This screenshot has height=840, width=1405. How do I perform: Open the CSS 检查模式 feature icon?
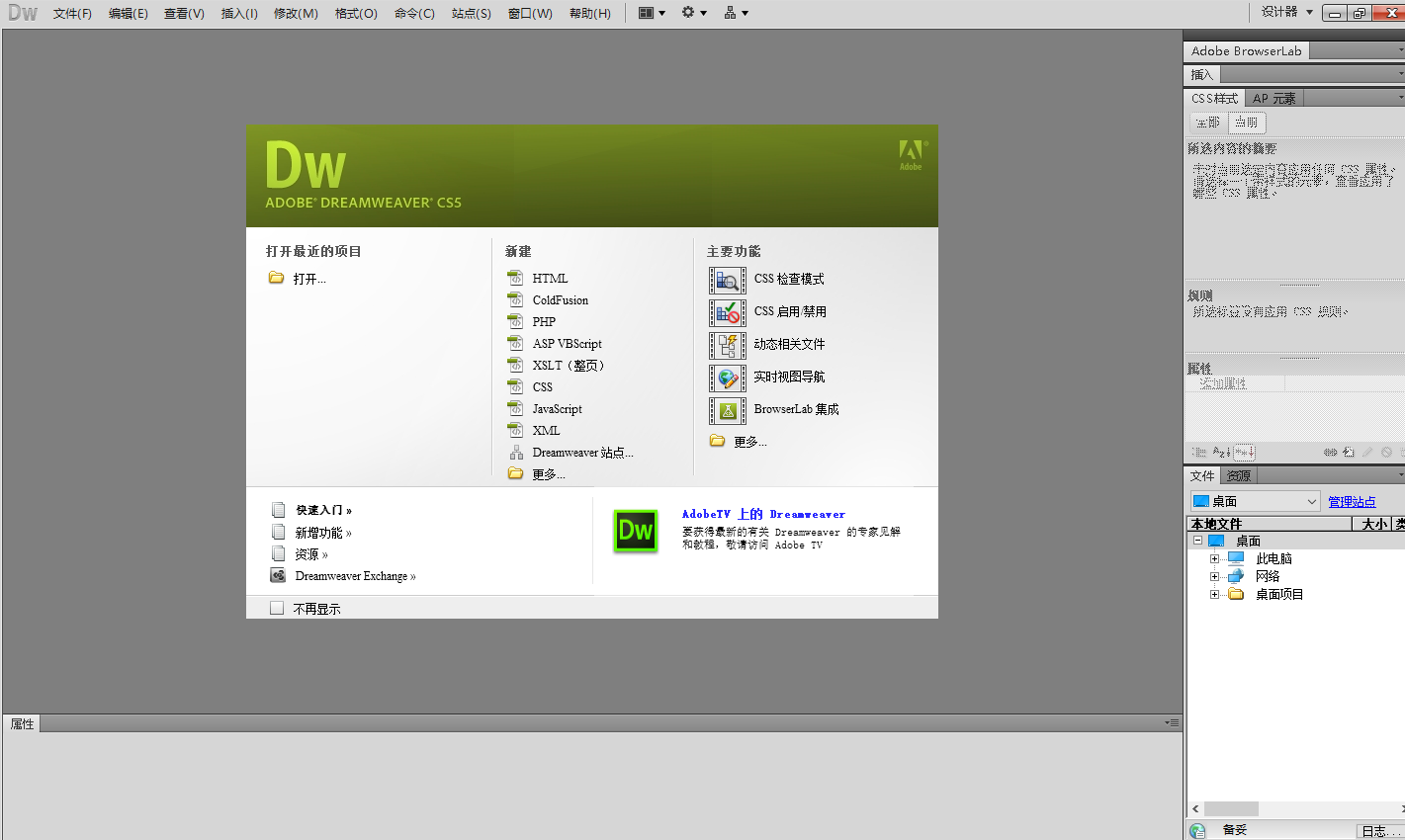point(728,280)
